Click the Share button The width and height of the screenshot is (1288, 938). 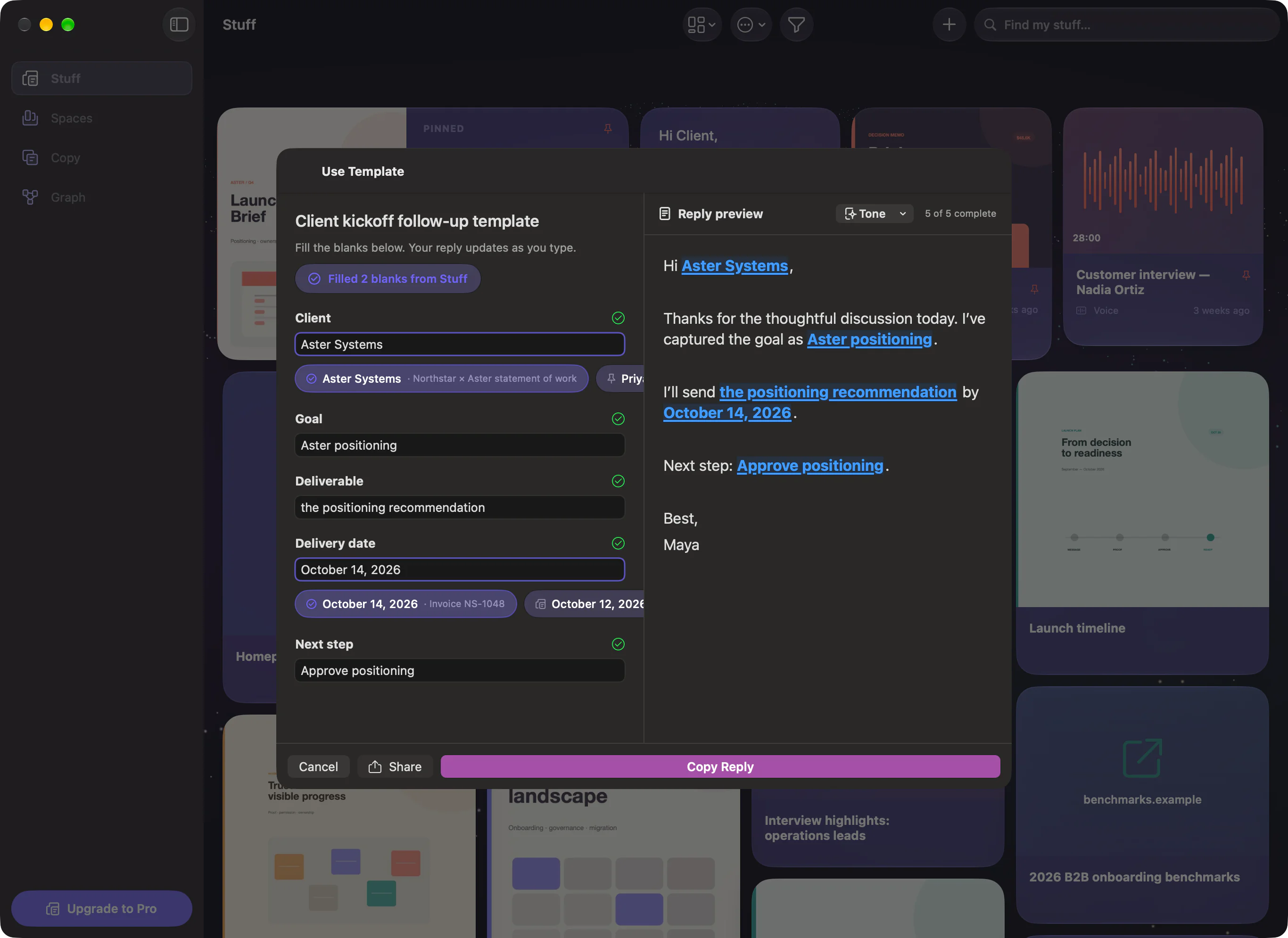395,766
